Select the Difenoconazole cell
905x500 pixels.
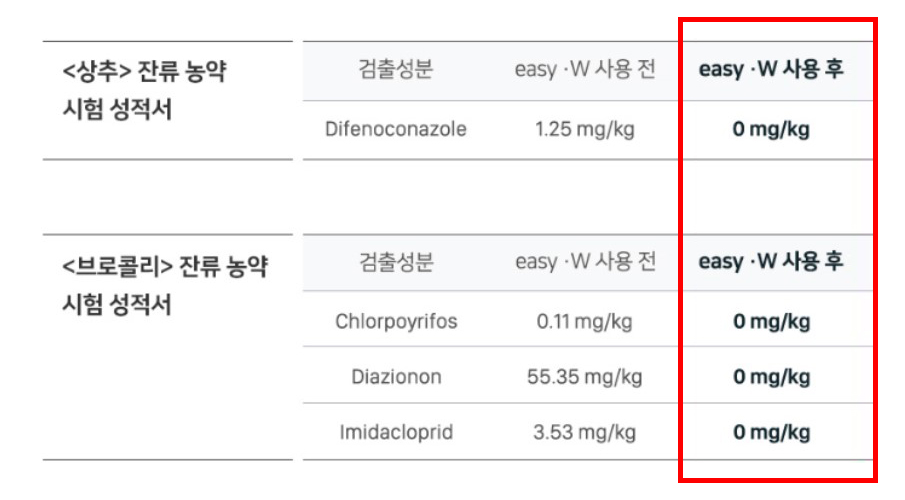point(396,129)
